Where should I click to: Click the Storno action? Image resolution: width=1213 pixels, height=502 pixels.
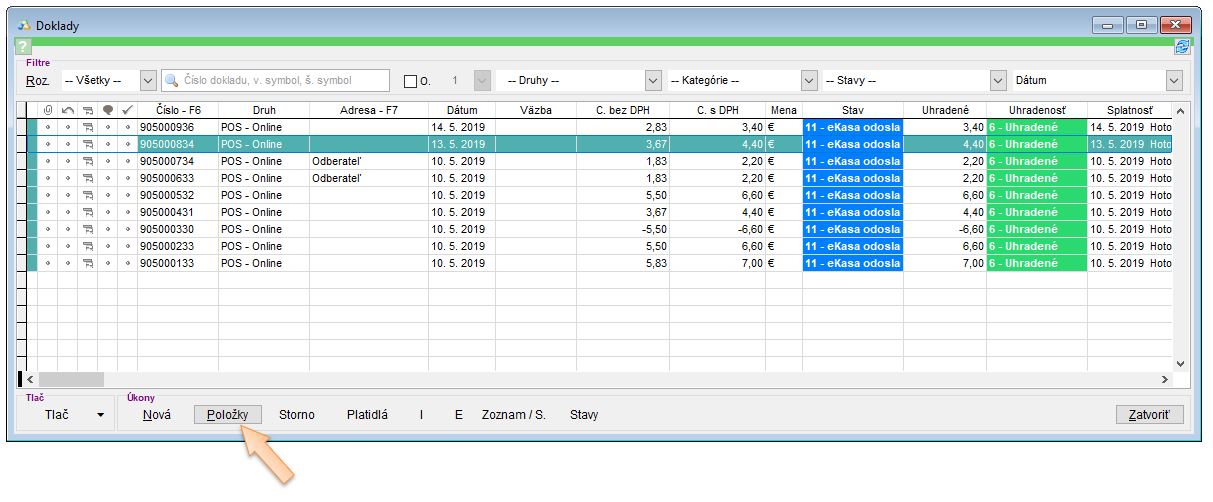tap(296, 414)
